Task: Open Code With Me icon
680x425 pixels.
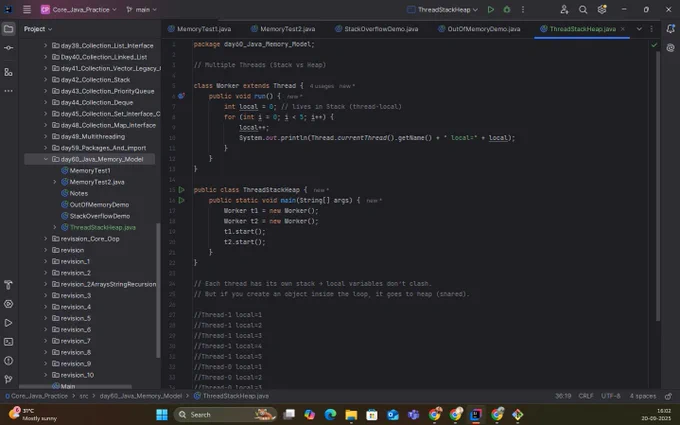Action: [564, 9]
